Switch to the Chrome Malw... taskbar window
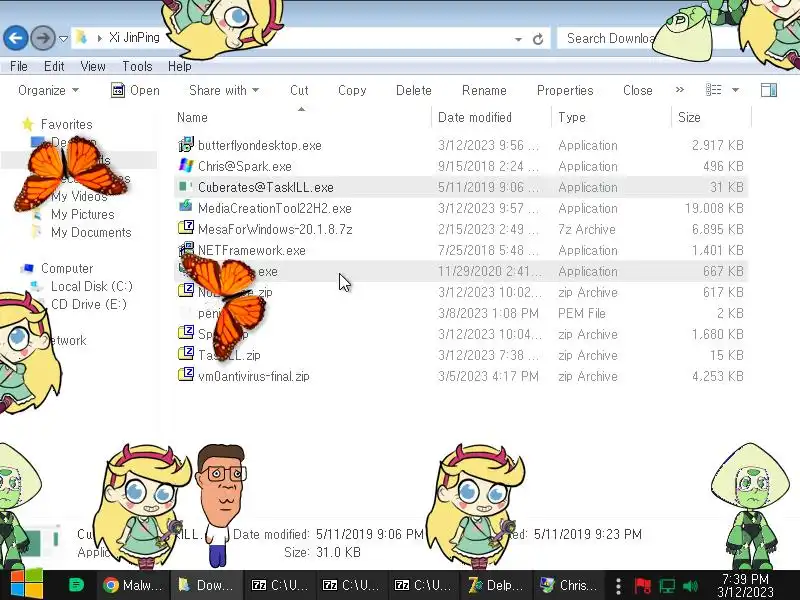 [x=133, y=585]
